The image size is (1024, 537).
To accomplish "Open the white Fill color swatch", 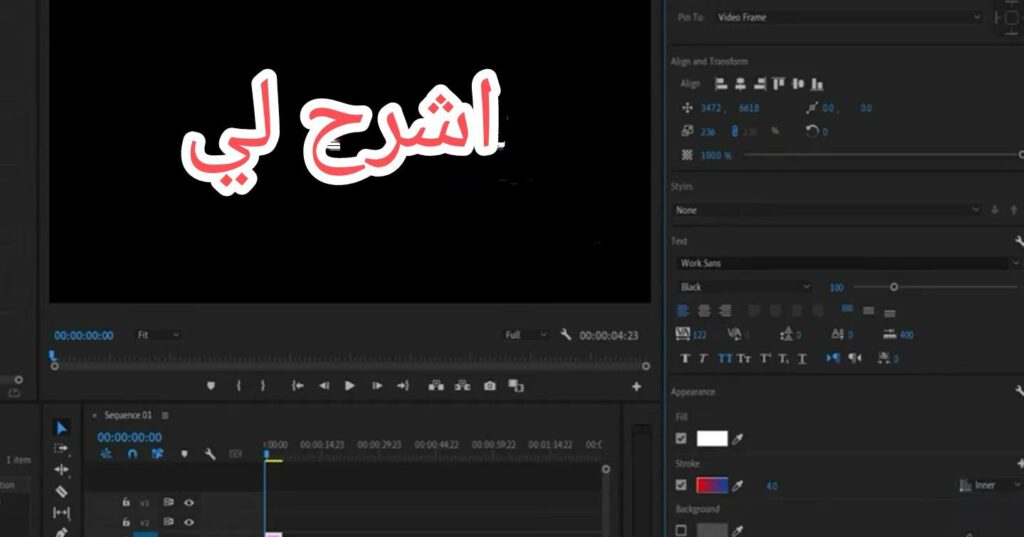I will [712, 439].
